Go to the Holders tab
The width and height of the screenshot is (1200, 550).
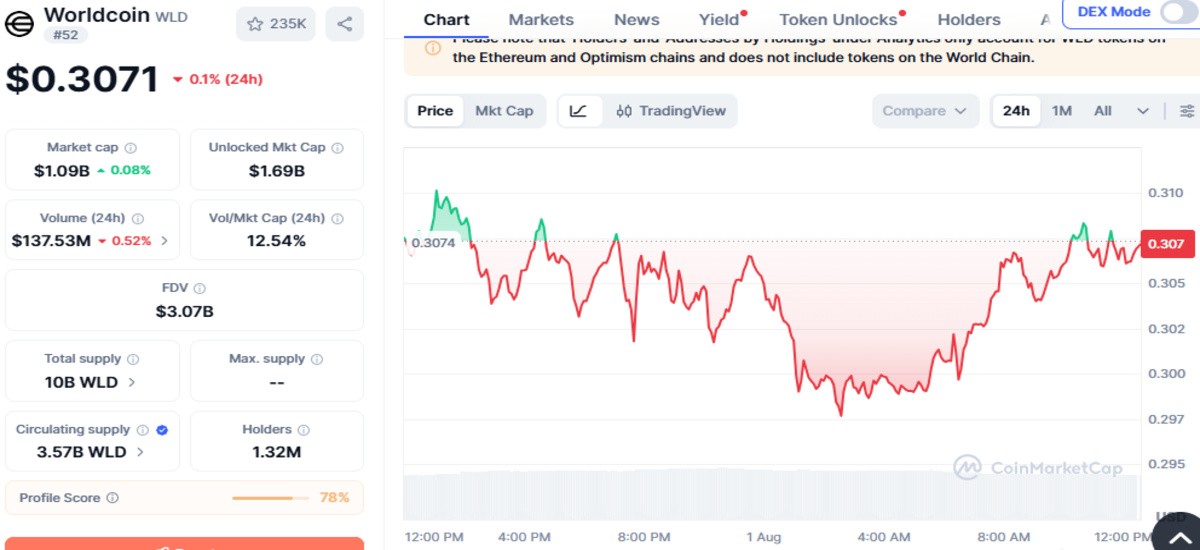pos(968,19)
